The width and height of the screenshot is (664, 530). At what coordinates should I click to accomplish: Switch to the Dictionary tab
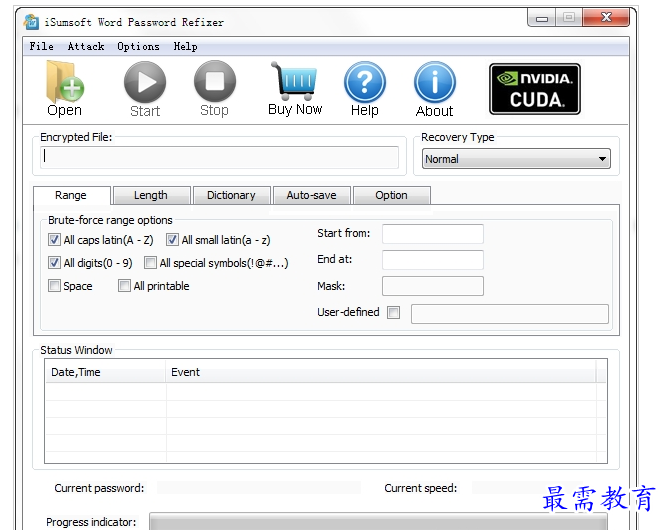point(231,196)
